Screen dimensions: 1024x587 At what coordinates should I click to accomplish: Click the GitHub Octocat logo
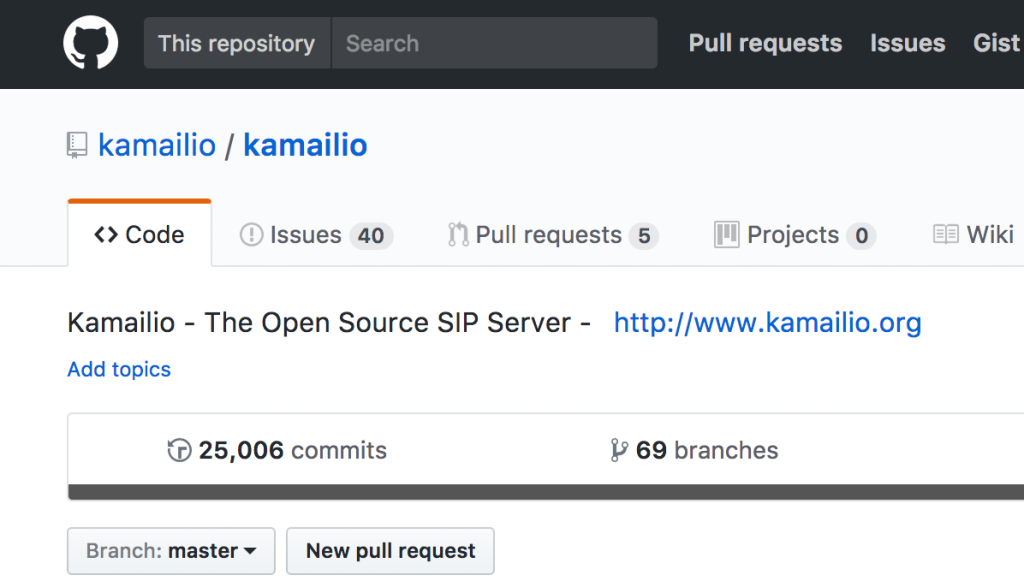[91, 42]
